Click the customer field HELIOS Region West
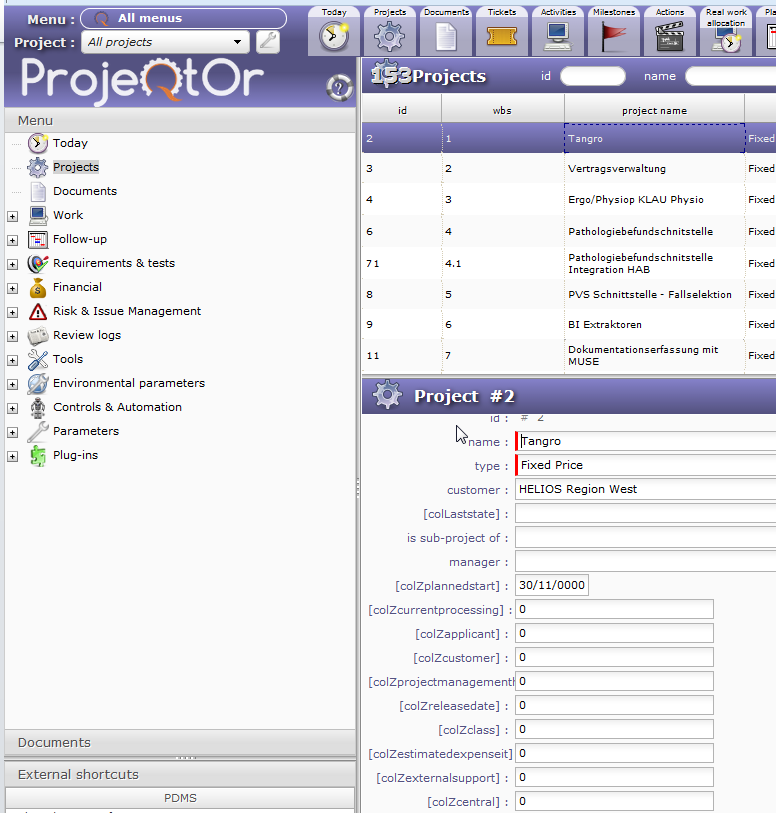776x813 pixels. (x=645, y=490)
